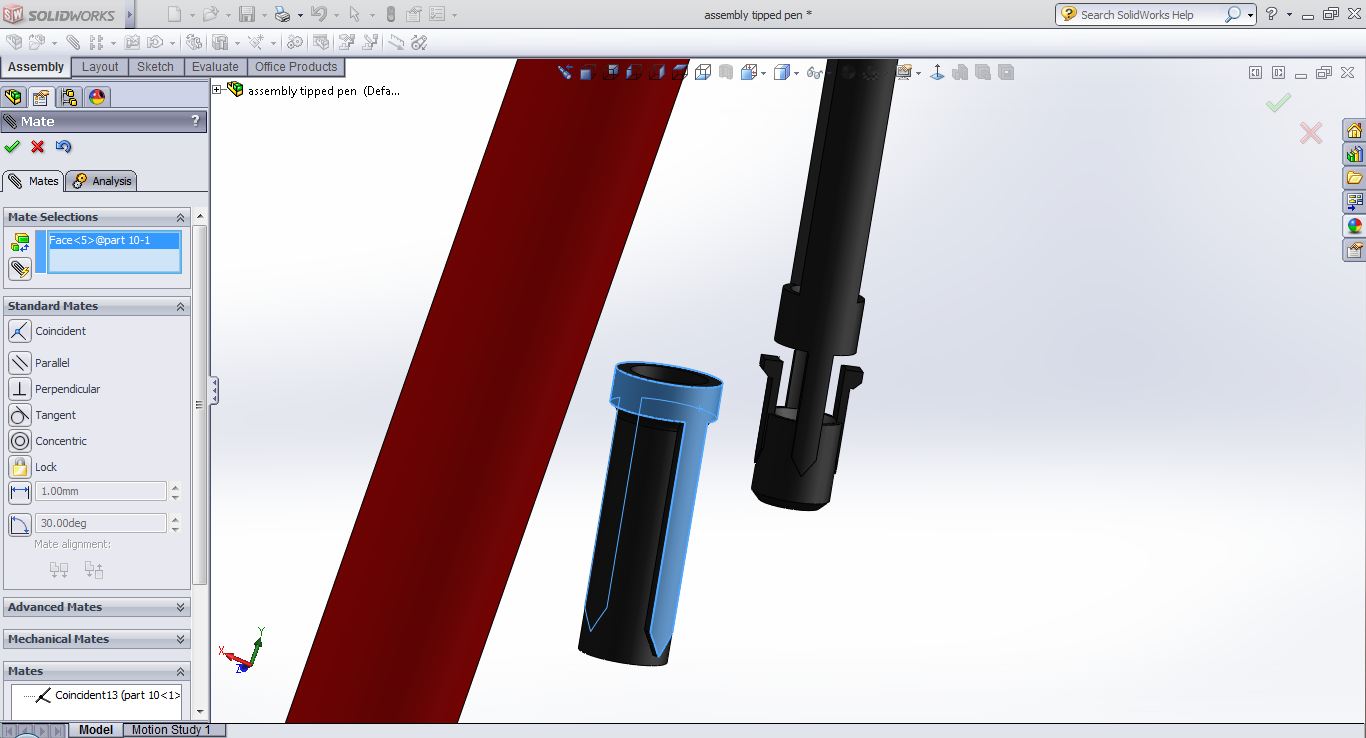The width and height of the screenshot is (1366, 738).
Task: Click the Save icon in top toolbar
Action: coord(247,14)
